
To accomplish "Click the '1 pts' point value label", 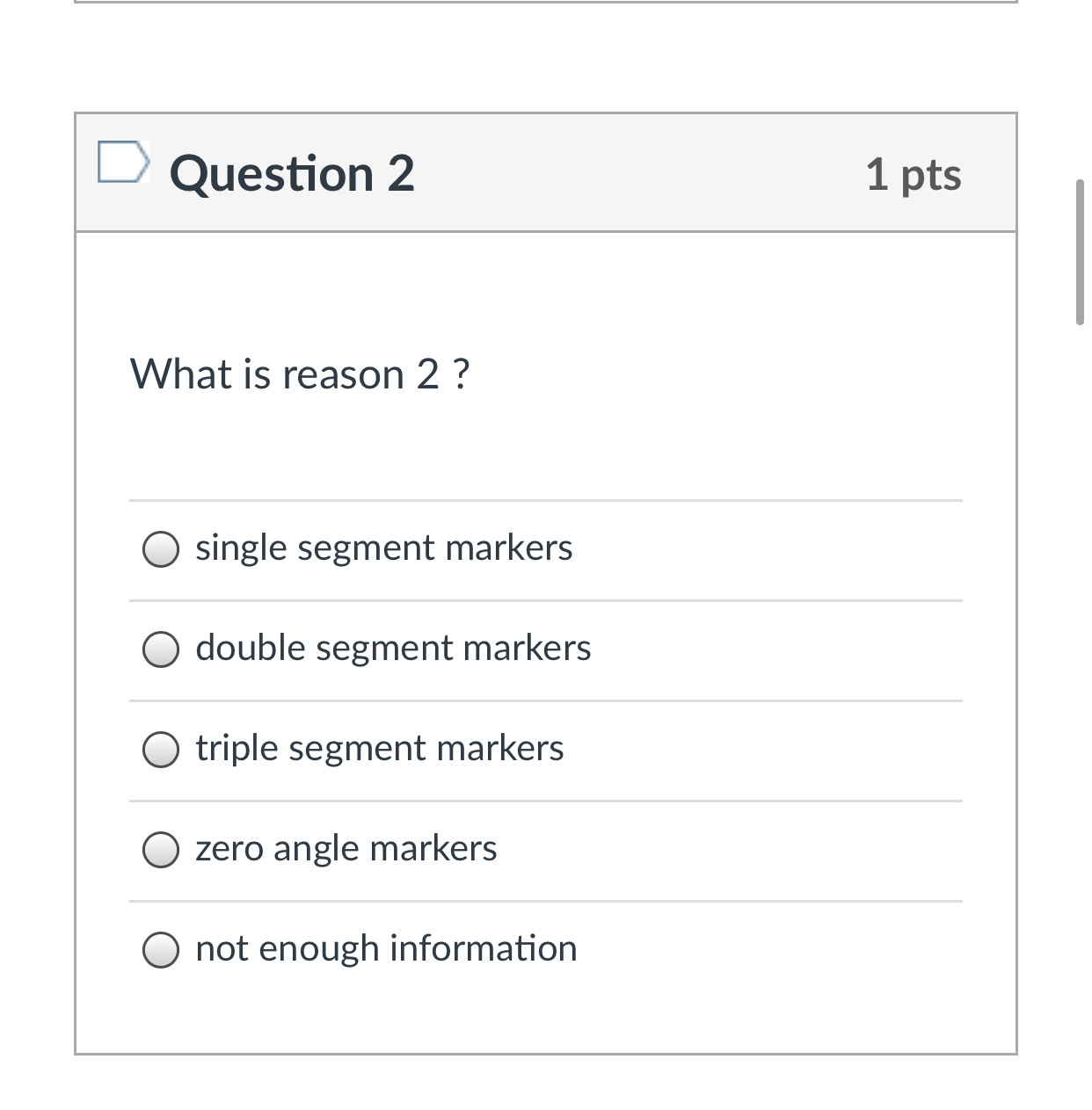I will coord(914,174).
